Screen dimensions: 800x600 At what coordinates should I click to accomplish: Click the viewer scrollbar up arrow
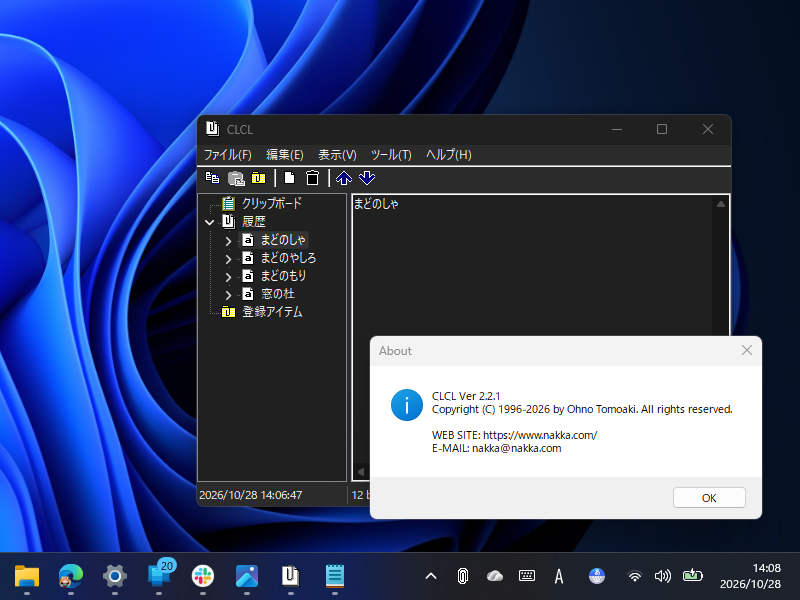click(x=720, y=204)
